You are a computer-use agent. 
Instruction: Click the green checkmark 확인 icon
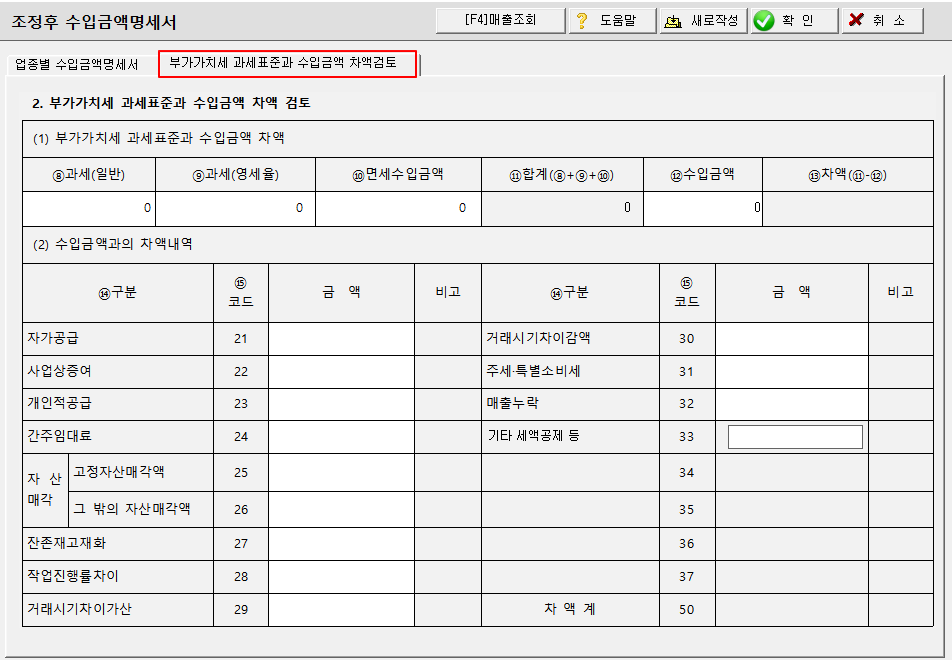point(764,21)
